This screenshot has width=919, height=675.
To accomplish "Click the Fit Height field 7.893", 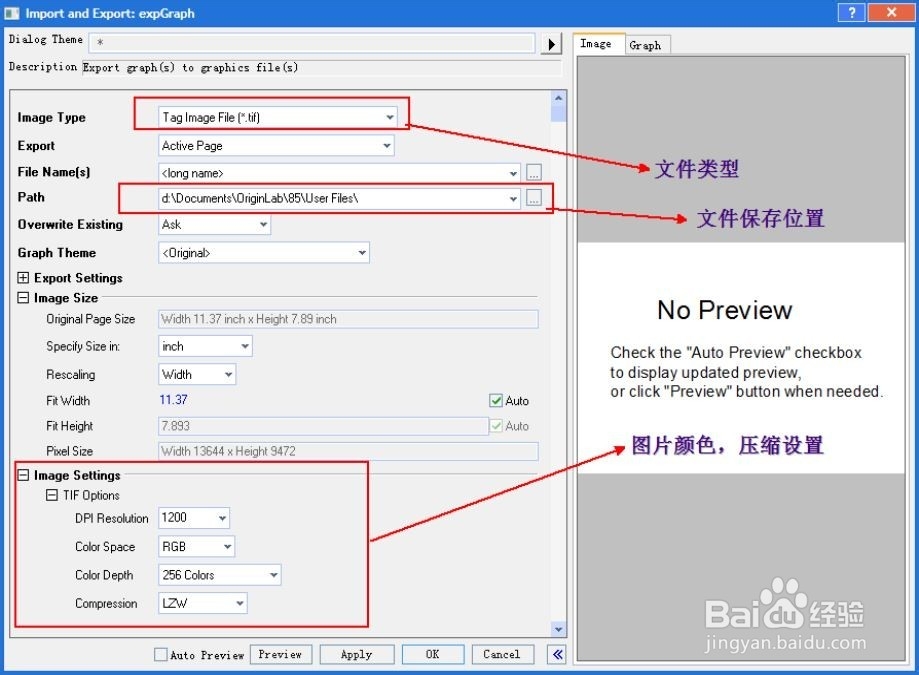I will (x=323, y=426).
